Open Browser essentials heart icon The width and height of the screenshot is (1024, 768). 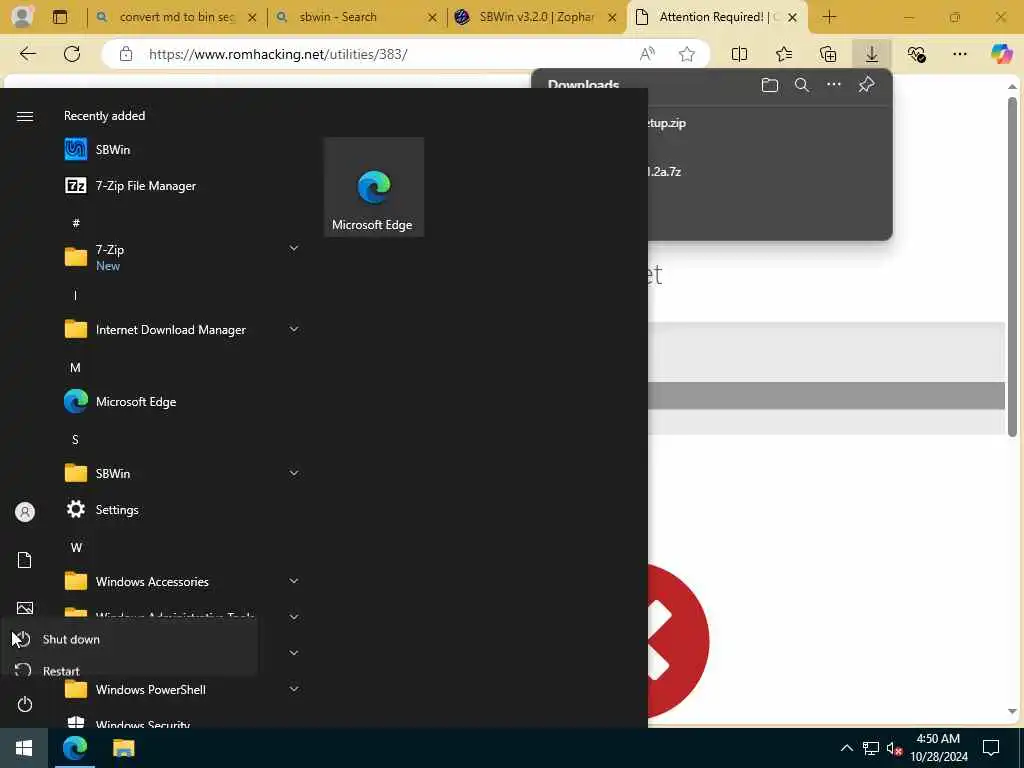tap(916, 54)
